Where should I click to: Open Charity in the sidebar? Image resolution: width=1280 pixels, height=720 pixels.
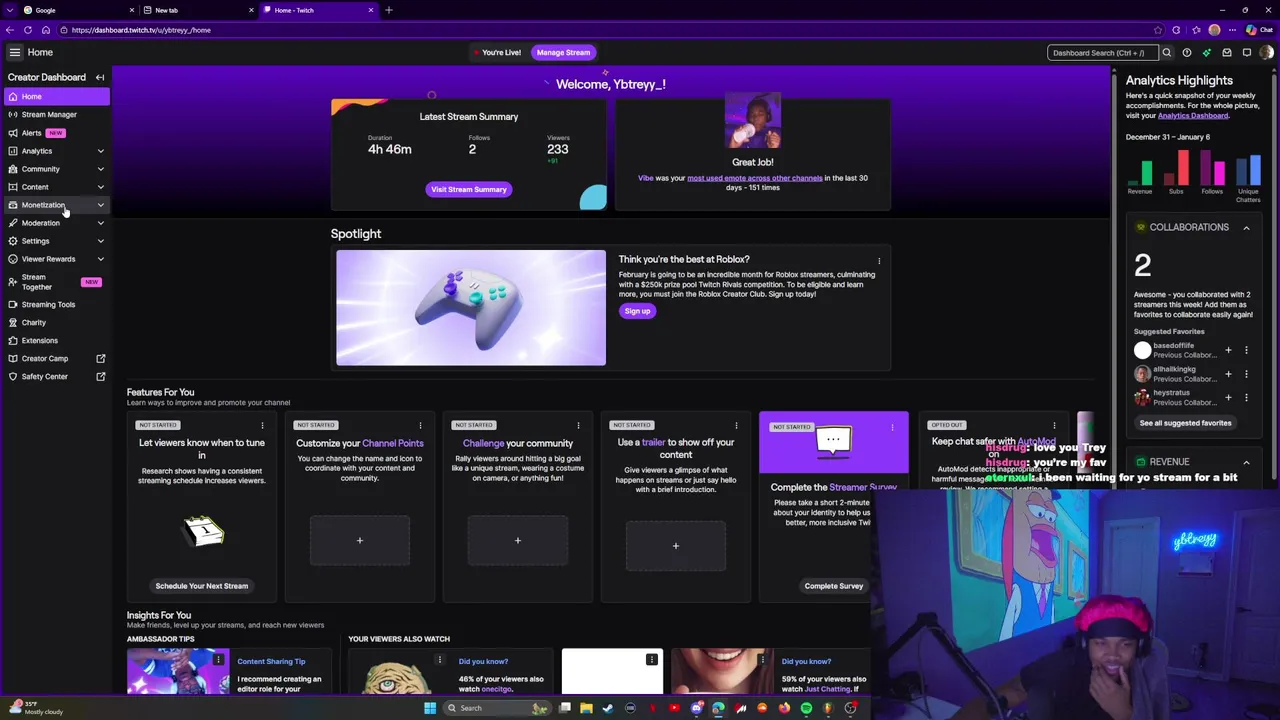pos(56,322)
